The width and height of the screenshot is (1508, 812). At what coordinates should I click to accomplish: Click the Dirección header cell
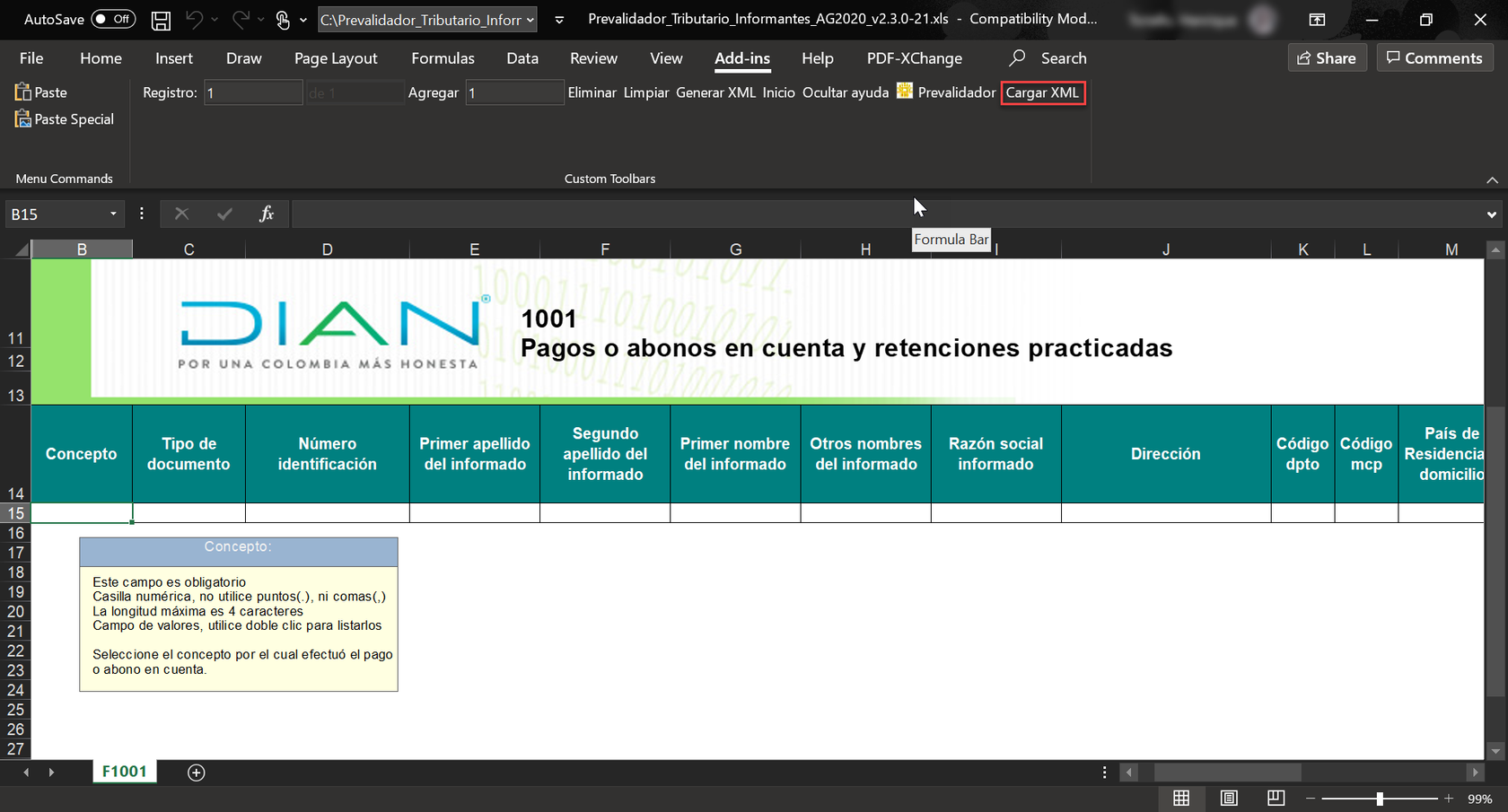(x=1166, y=454)
